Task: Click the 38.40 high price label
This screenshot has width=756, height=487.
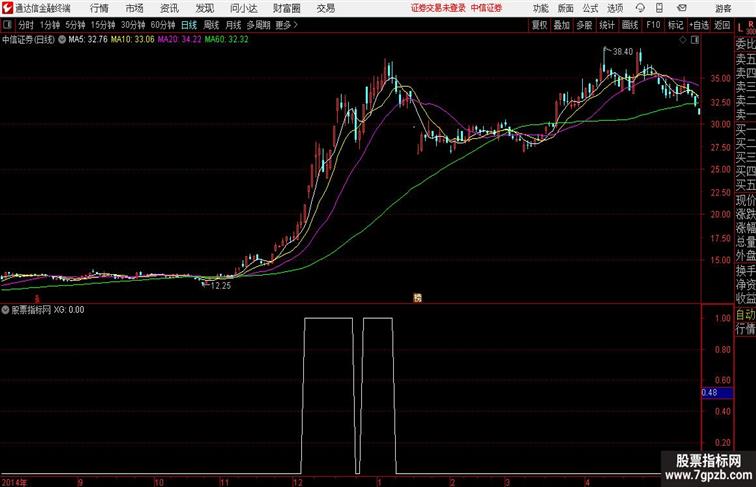Action: click(x=622, y=52)
